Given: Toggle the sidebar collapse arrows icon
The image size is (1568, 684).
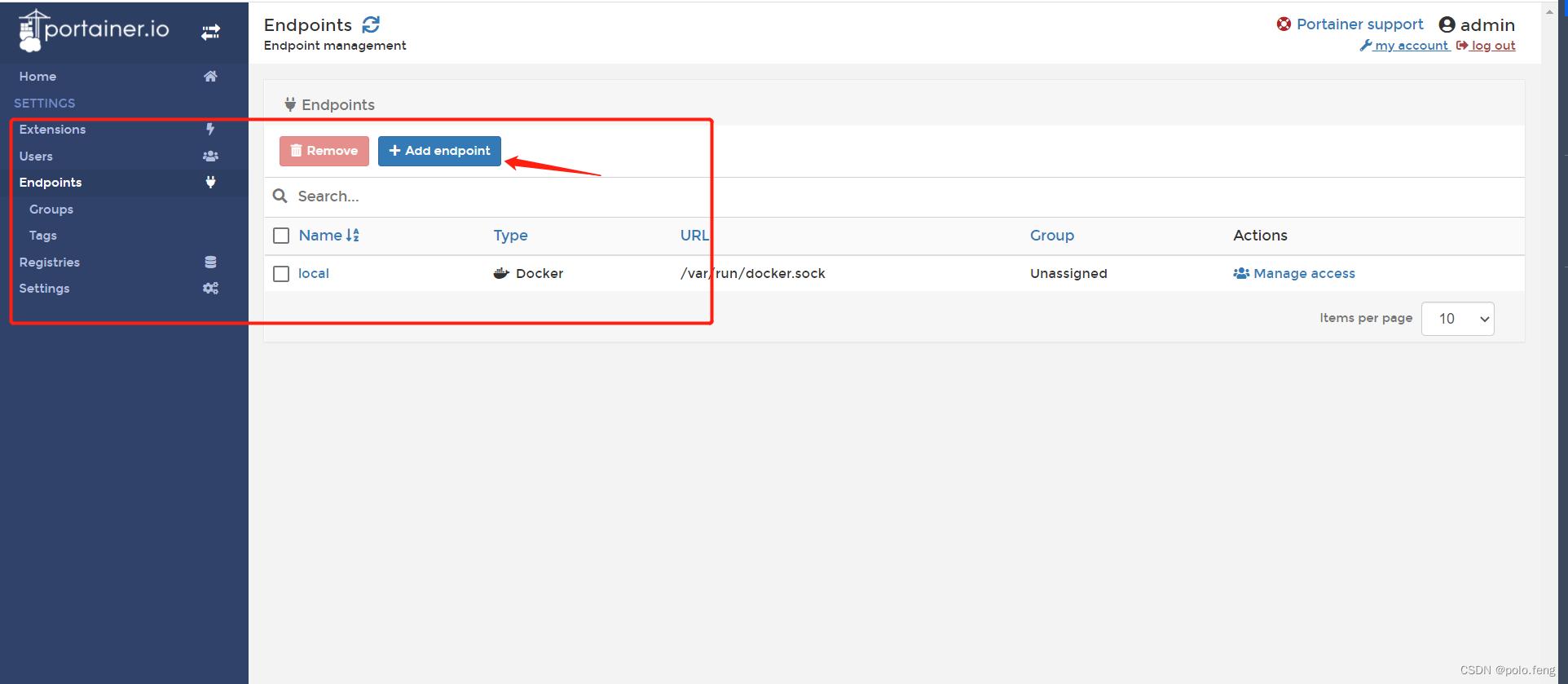Looking at the screenshot, I should click(x=211, y=32).
